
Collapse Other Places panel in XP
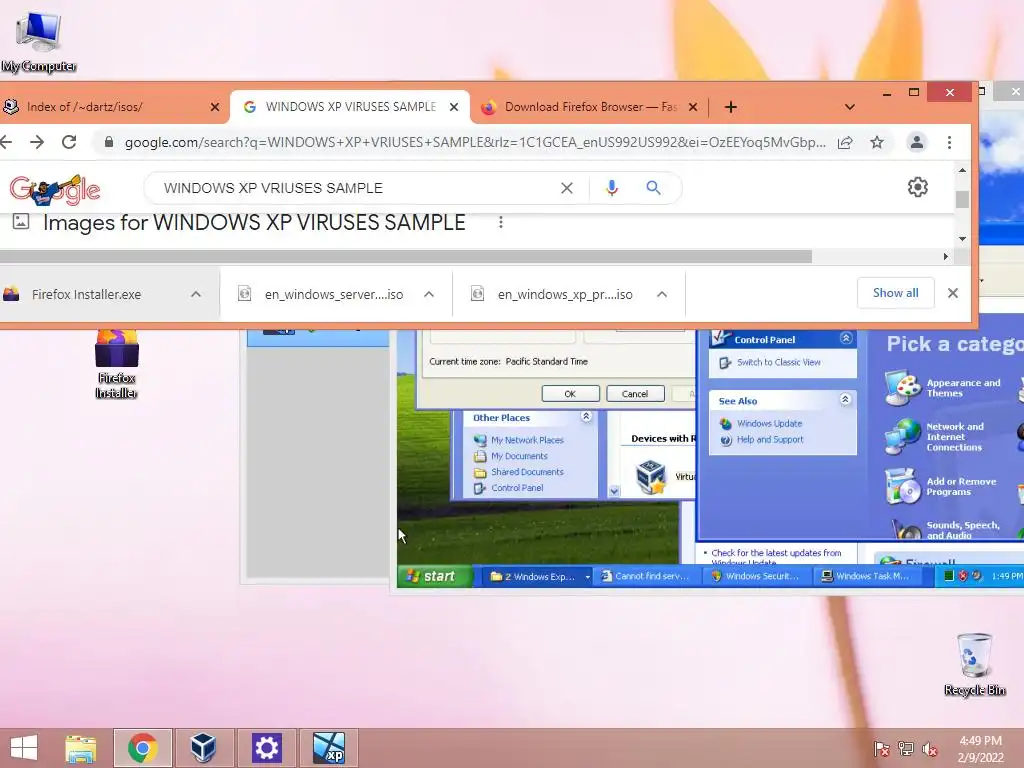point(586,417)
